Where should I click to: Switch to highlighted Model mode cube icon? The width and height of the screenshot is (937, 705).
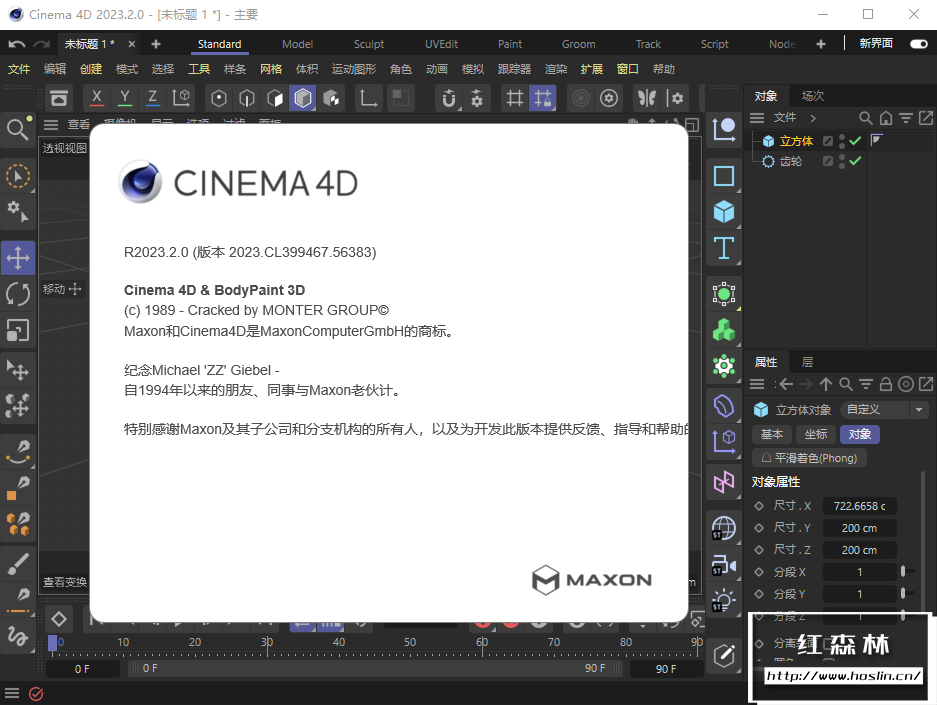pyautogui.click(x=303, y=98)
